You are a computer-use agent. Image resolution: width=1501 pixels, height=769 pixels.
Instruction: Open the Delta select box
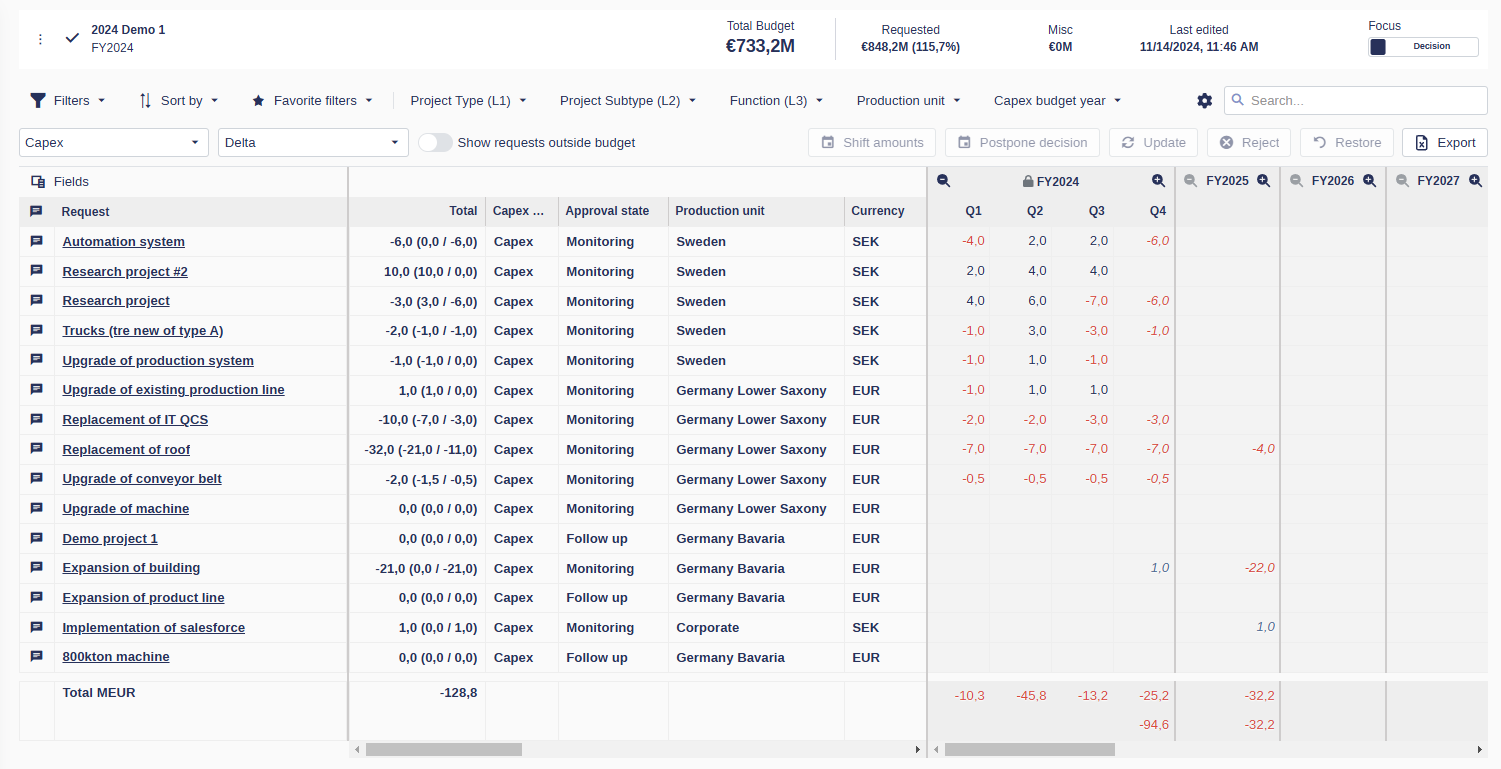(x=313, y=142)
